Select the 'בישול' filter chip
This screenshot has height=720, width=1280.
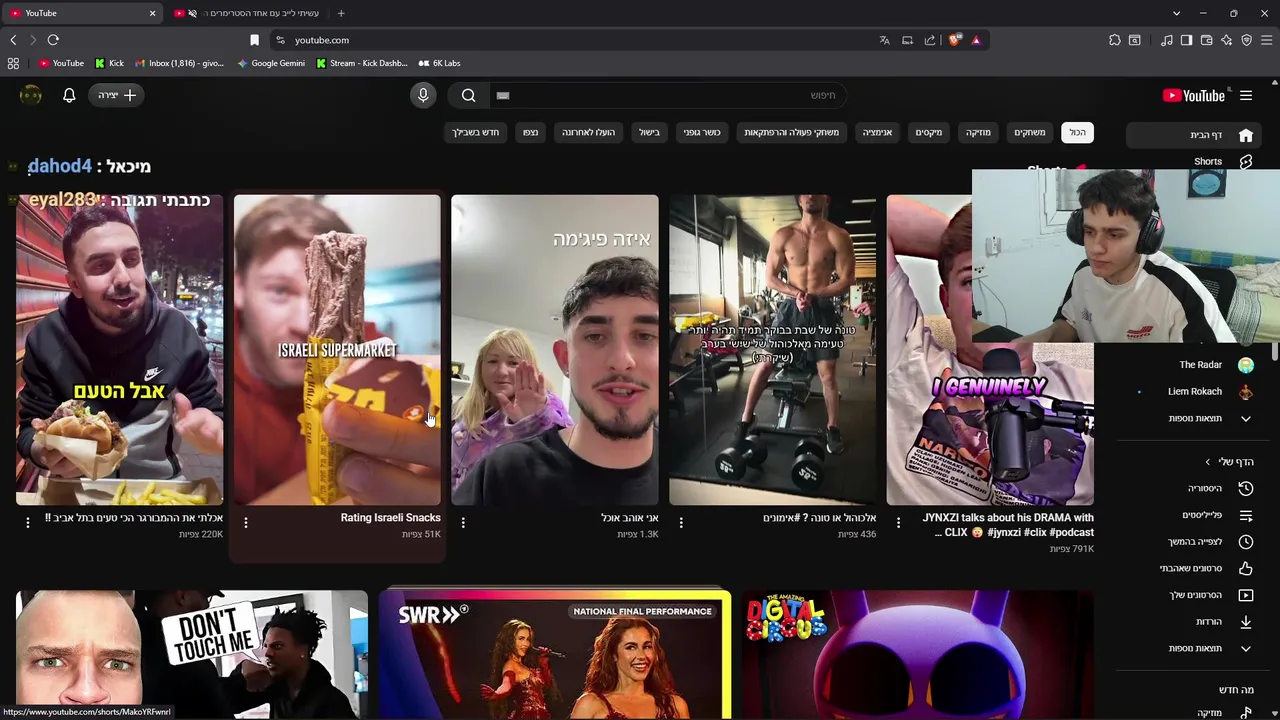point(650,132)
